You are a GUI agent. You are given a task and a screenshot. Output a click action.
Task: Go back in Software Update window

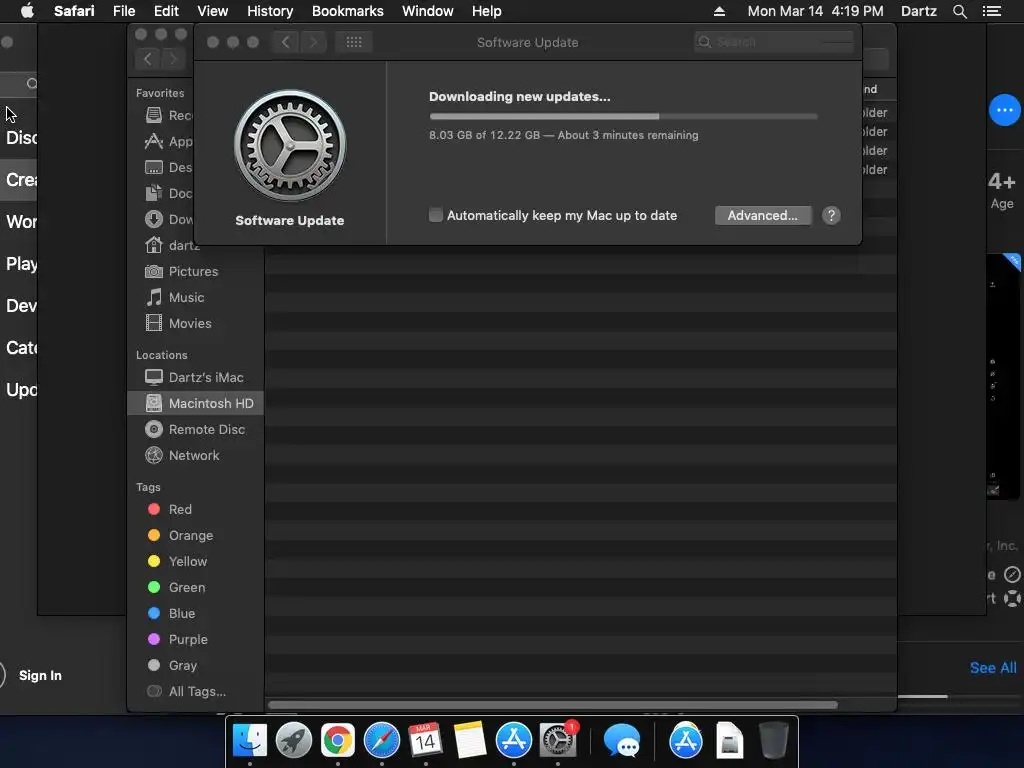(286, 42)
